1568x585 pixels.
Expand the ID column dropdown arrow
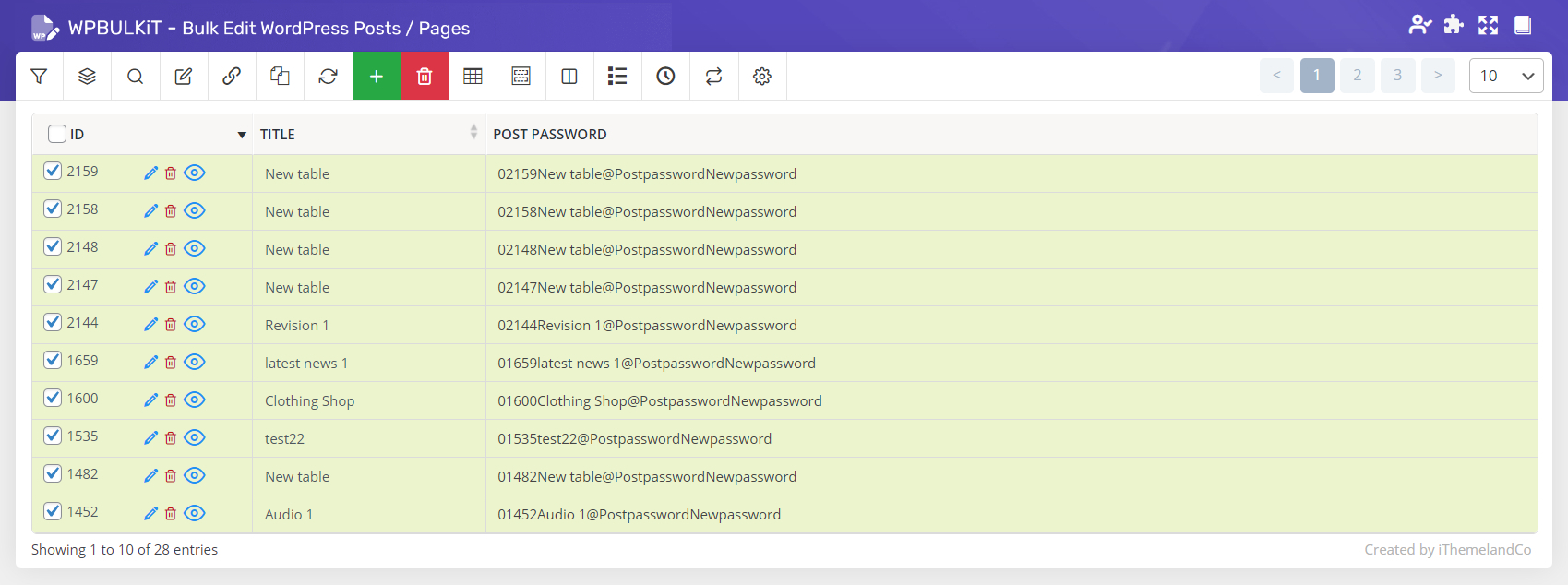(x=242, y=135)
